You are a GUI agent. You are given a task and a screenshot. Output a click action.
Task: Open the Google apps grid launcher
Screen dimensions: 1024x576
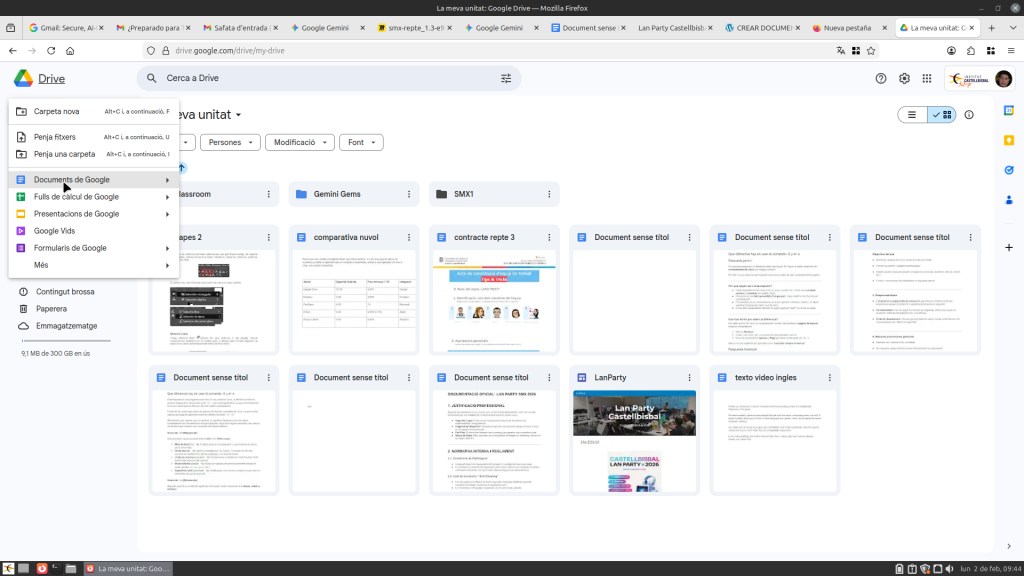pyautogui.click(x=927, y=79)
